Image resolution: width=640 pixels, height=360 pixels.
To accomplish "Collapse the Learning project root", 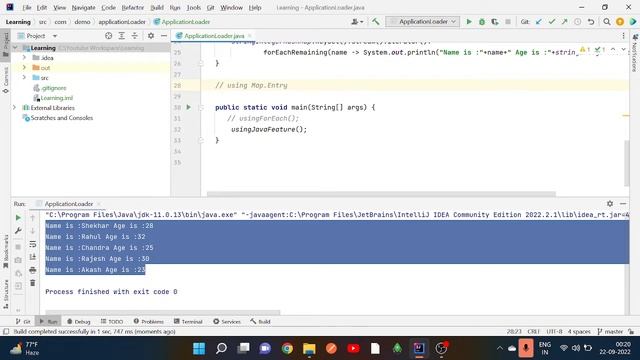I will point(15,48).
